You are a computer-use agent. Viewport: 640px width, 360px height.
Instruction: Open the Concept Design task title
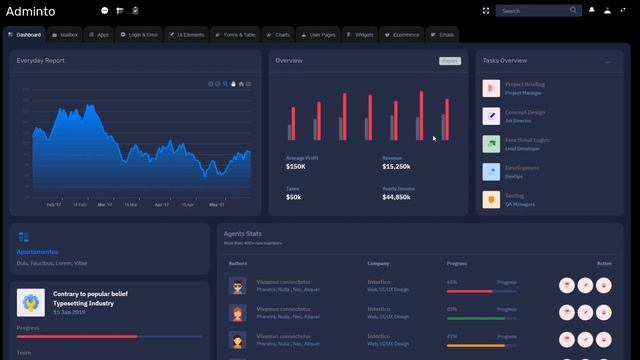(525, 112)
